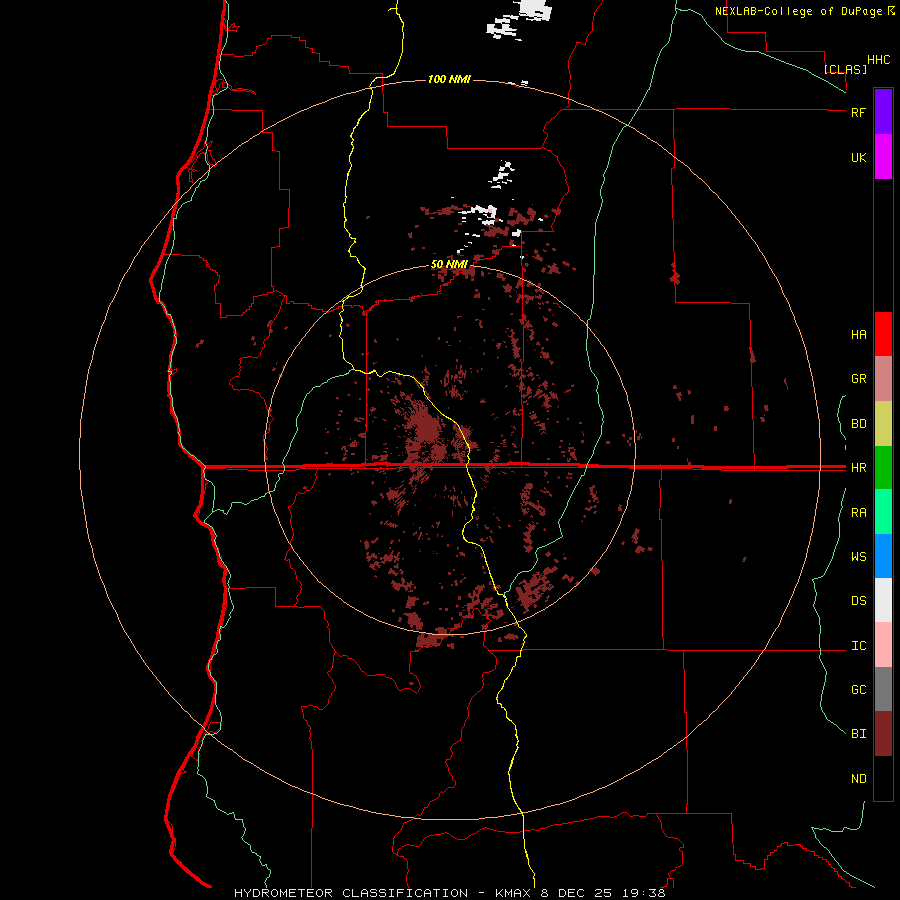Image resolution: width=900 pixels, height=900 pixels.
Task: Click the ND black legend swatch
Action: tap(883, 778)
